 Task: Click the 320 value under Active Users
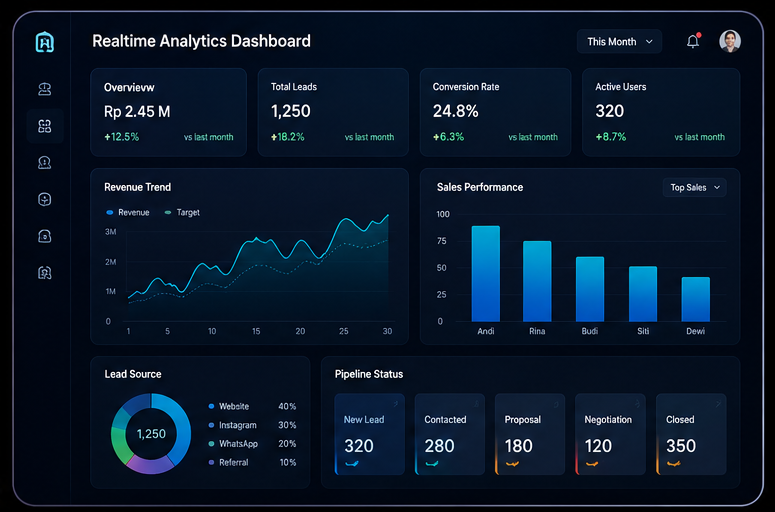tap(609, 111)
